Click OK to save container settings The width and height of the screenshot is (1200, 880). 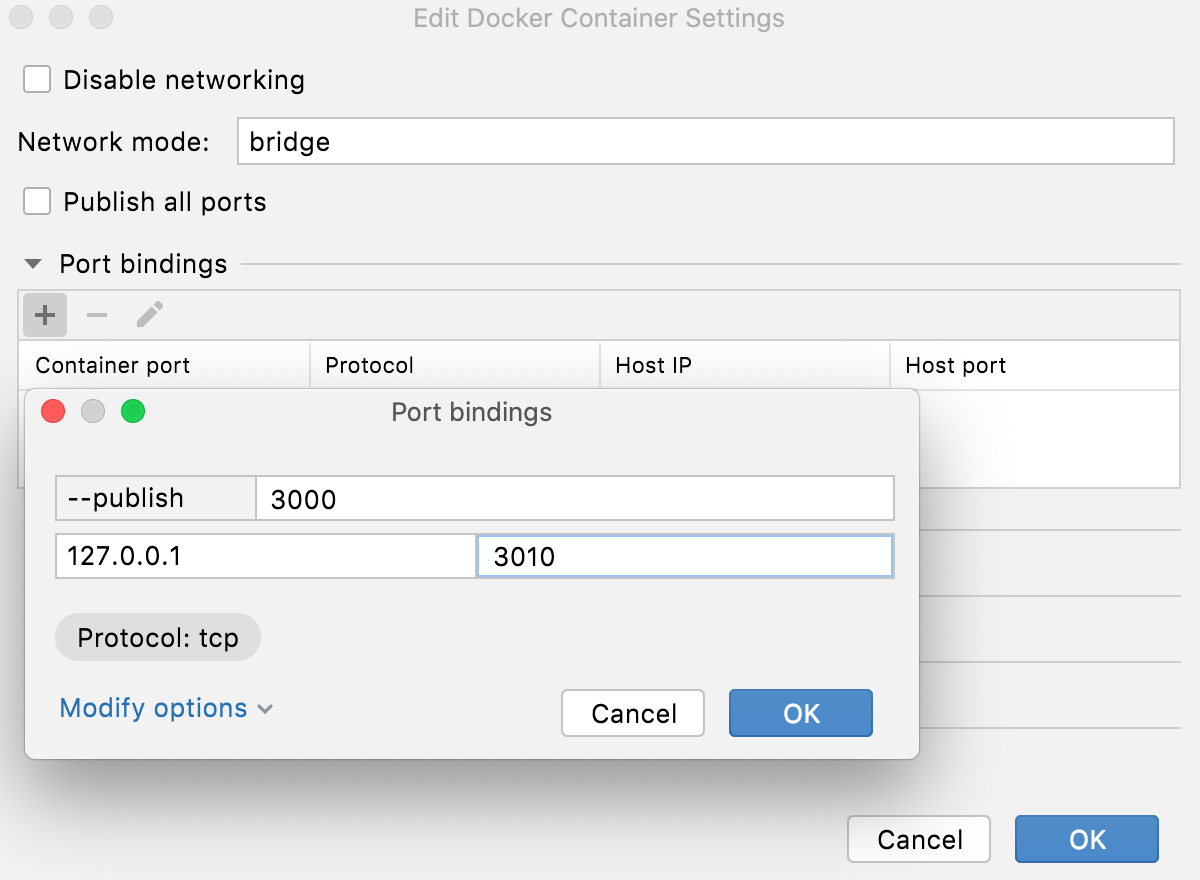tap(1086, 839)
